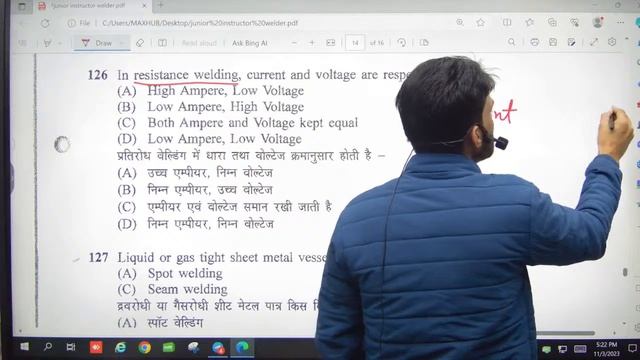Open Windows taskbar search
This screenshot has width=640, height=360.
tap(48, 347)
